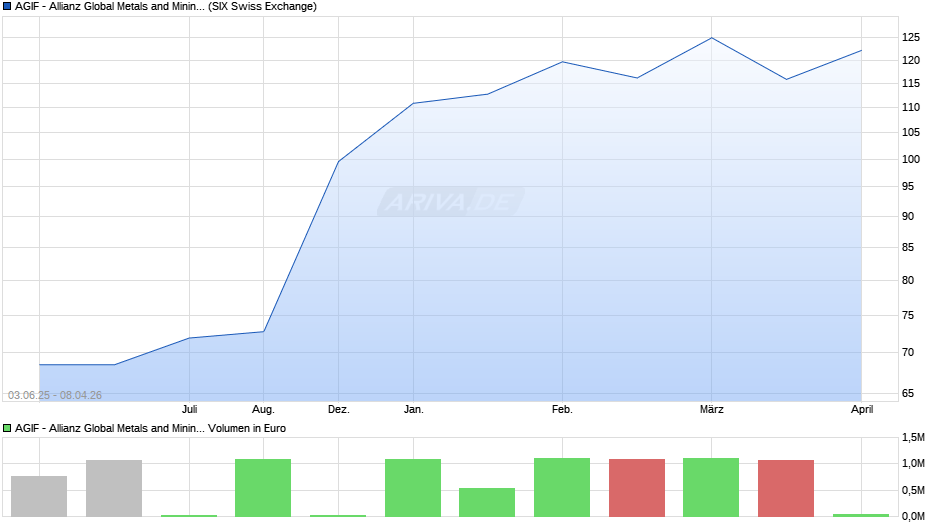This screenshot has width=940, height=526.
Task: Click the 120 price axis label
Action: click(911, 61)
